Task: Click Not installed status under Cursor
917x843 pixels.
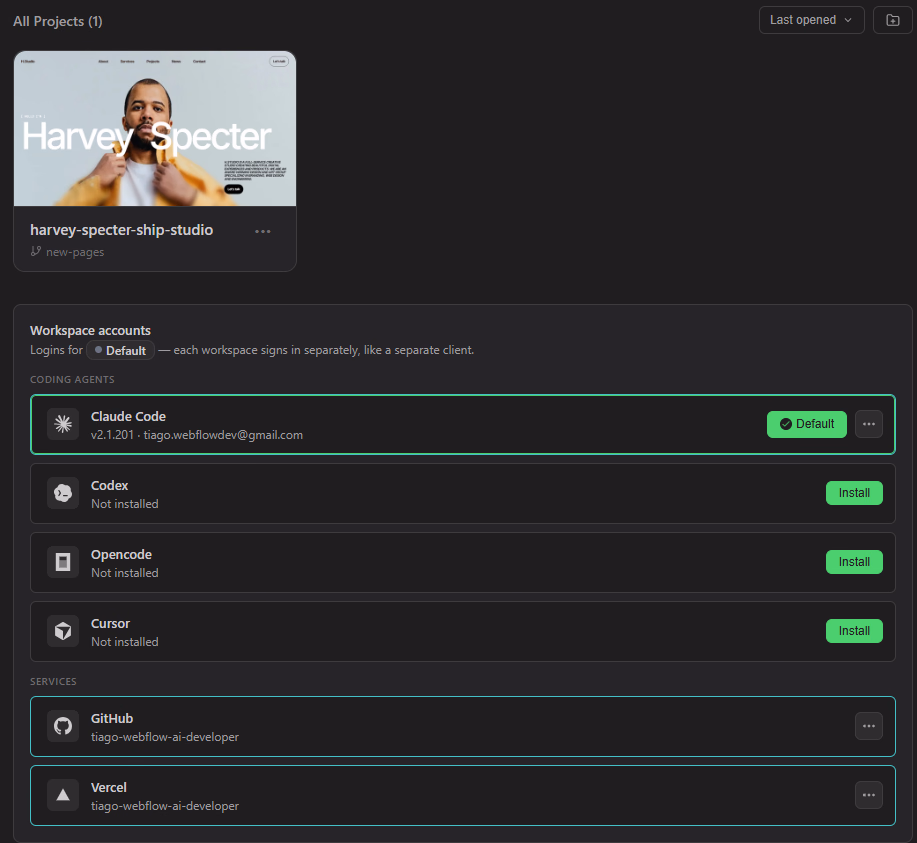Action: (x=125, y=642)
